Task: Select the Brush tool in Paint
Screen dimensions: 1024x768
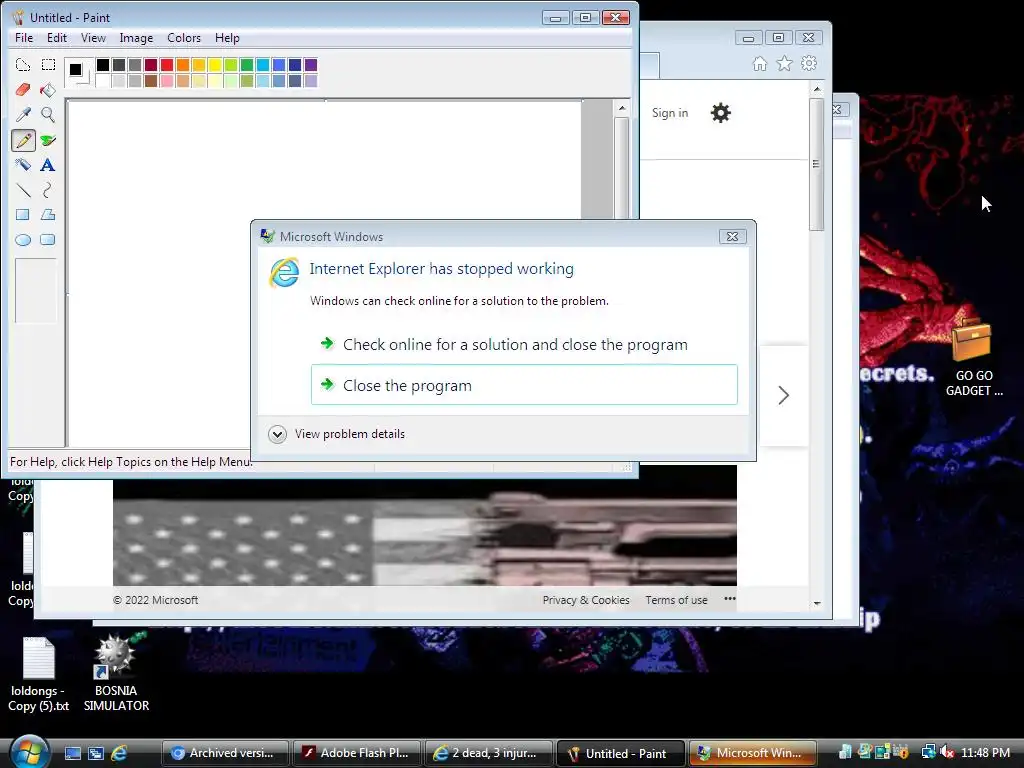Action: 48,140
